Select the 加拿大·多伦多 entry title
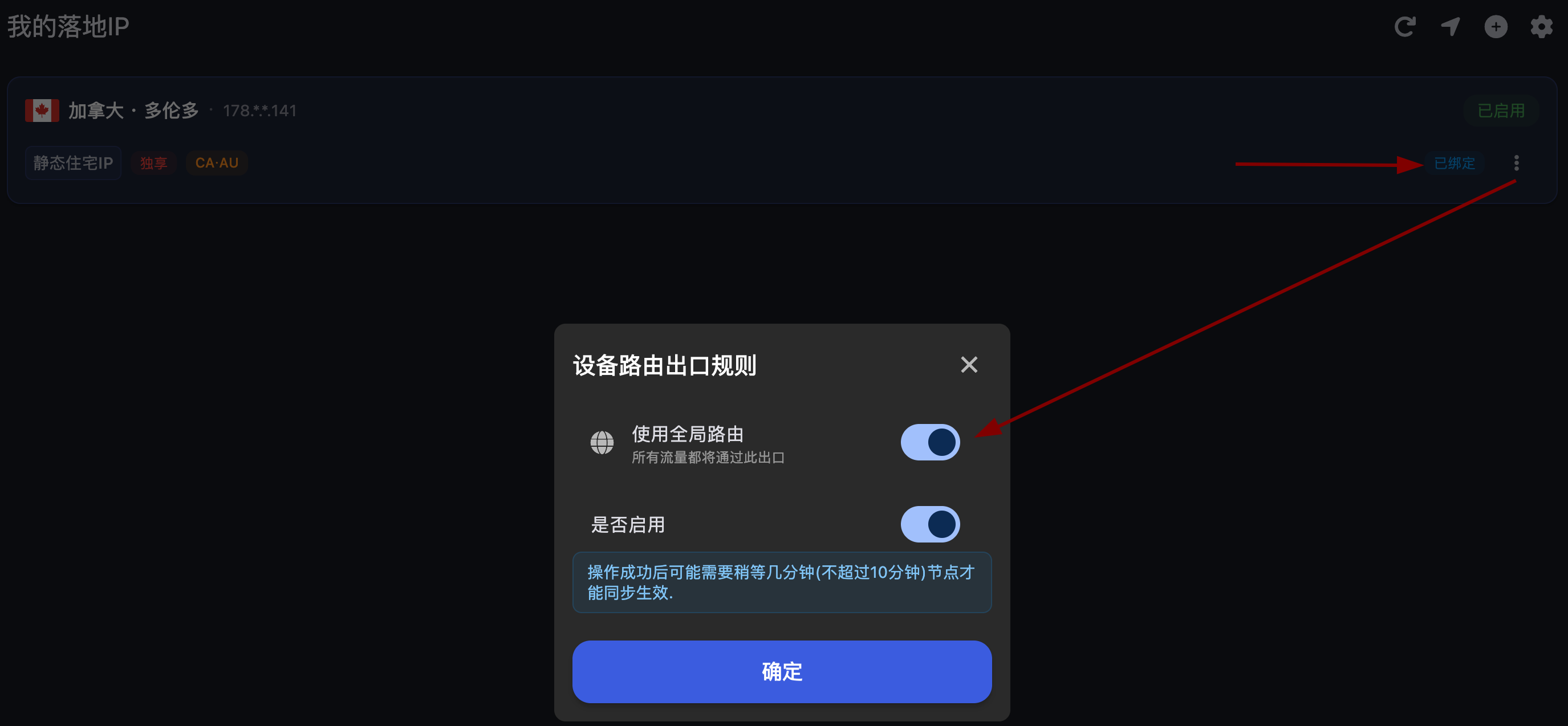Viewport: 1568px width, 726px height. [133, 111]
